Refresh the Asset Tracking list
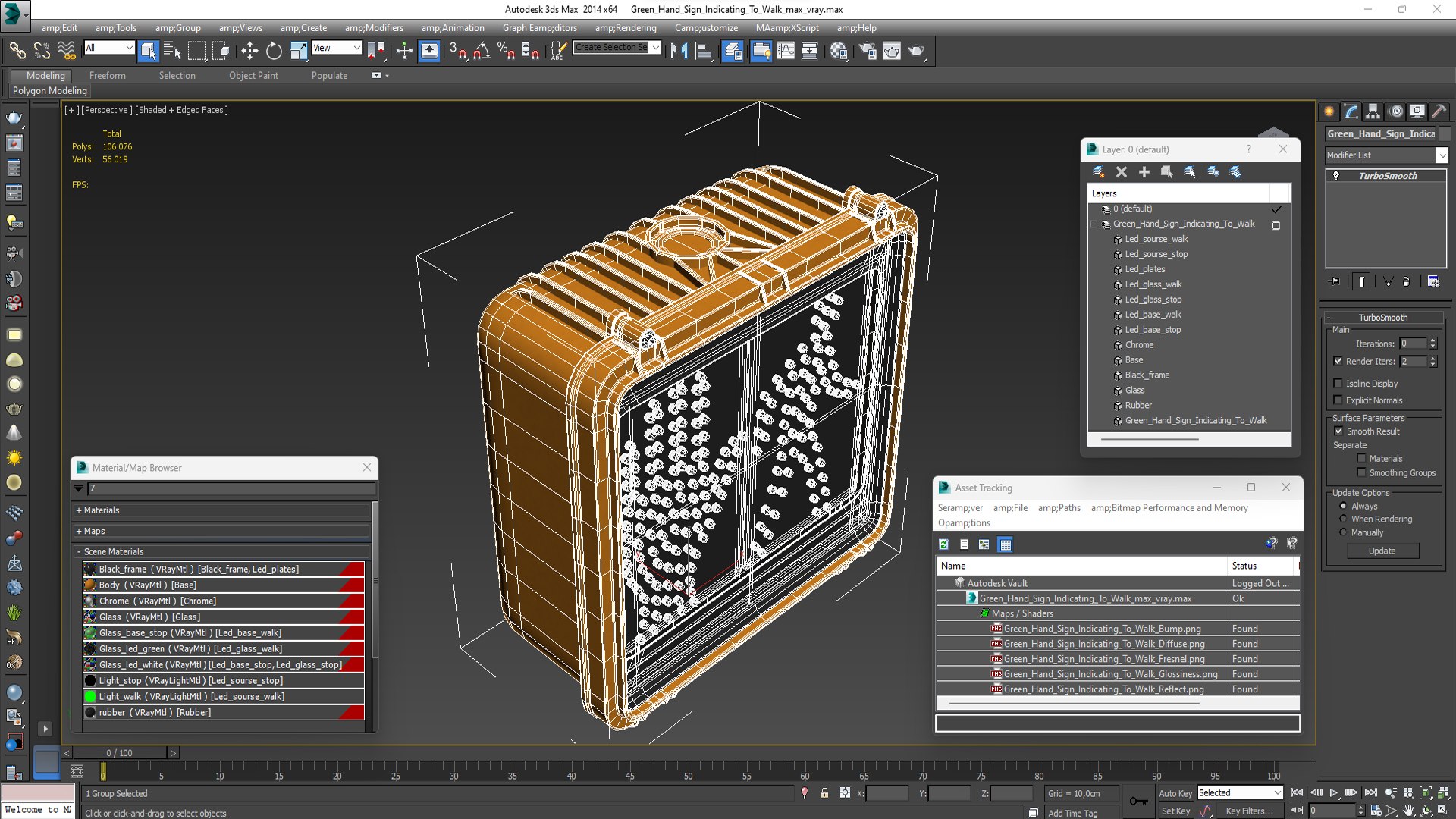This screenshot has width=1456, height=819. 943,544
